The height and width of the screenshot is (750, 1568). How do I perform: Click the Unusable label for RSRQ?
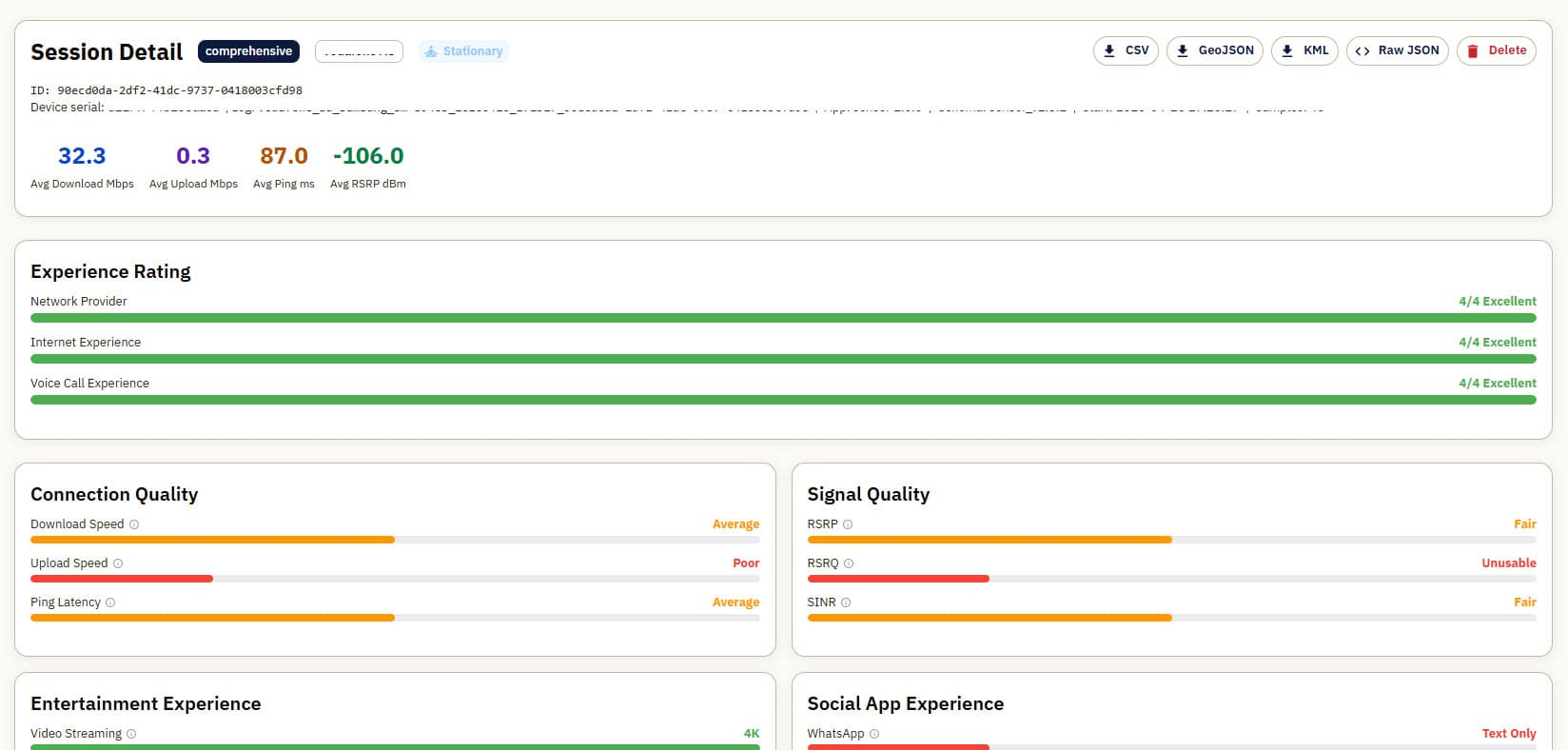1509,563
